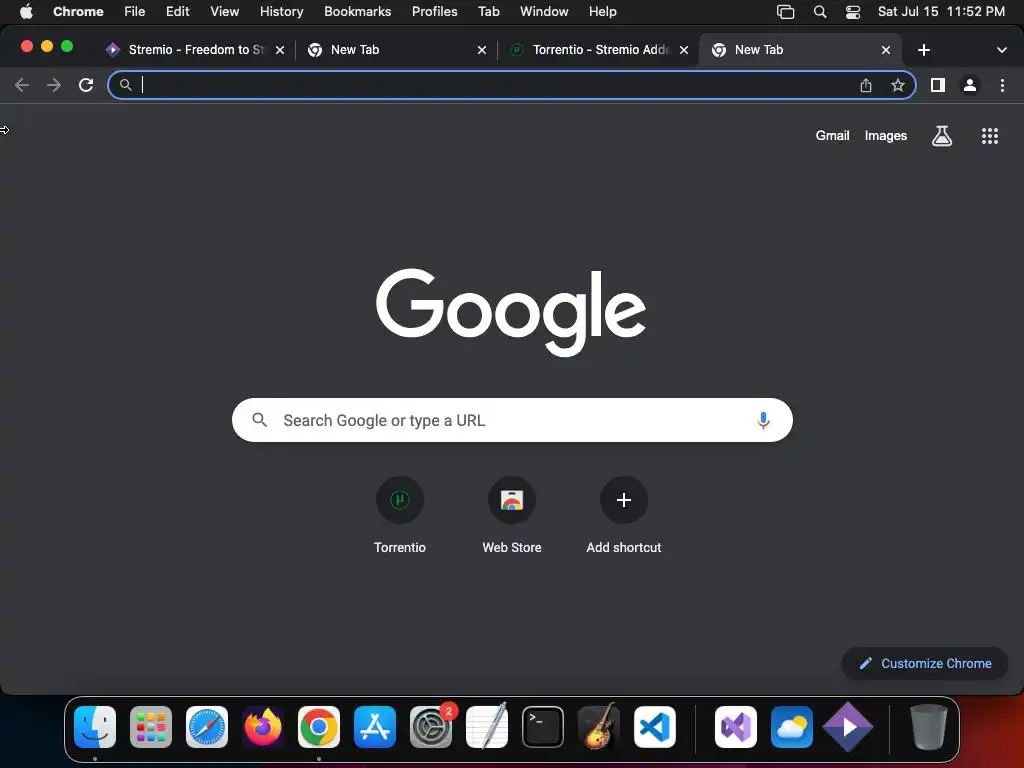This screenshot has height=768, width=1024.
Task: Click the Customize Chrome button
Action: point(925,664)
